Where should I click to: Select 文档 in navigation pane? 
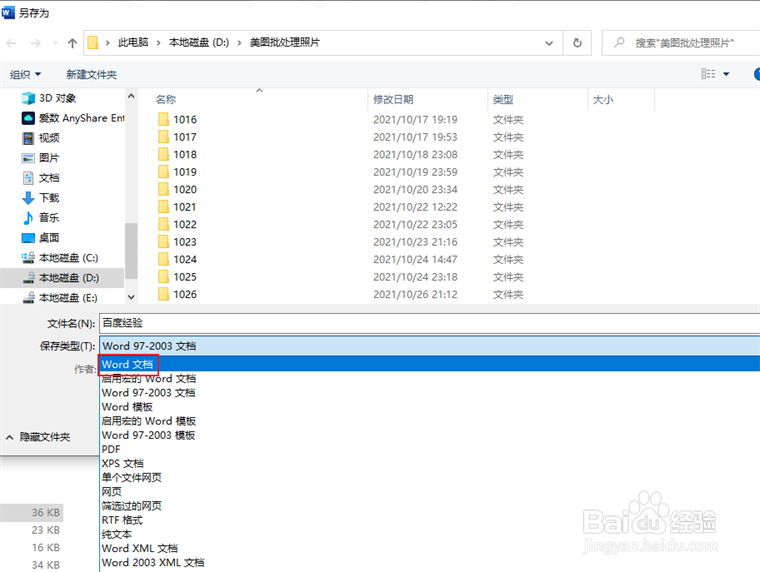pyautogui.click(x=41, y=178)
